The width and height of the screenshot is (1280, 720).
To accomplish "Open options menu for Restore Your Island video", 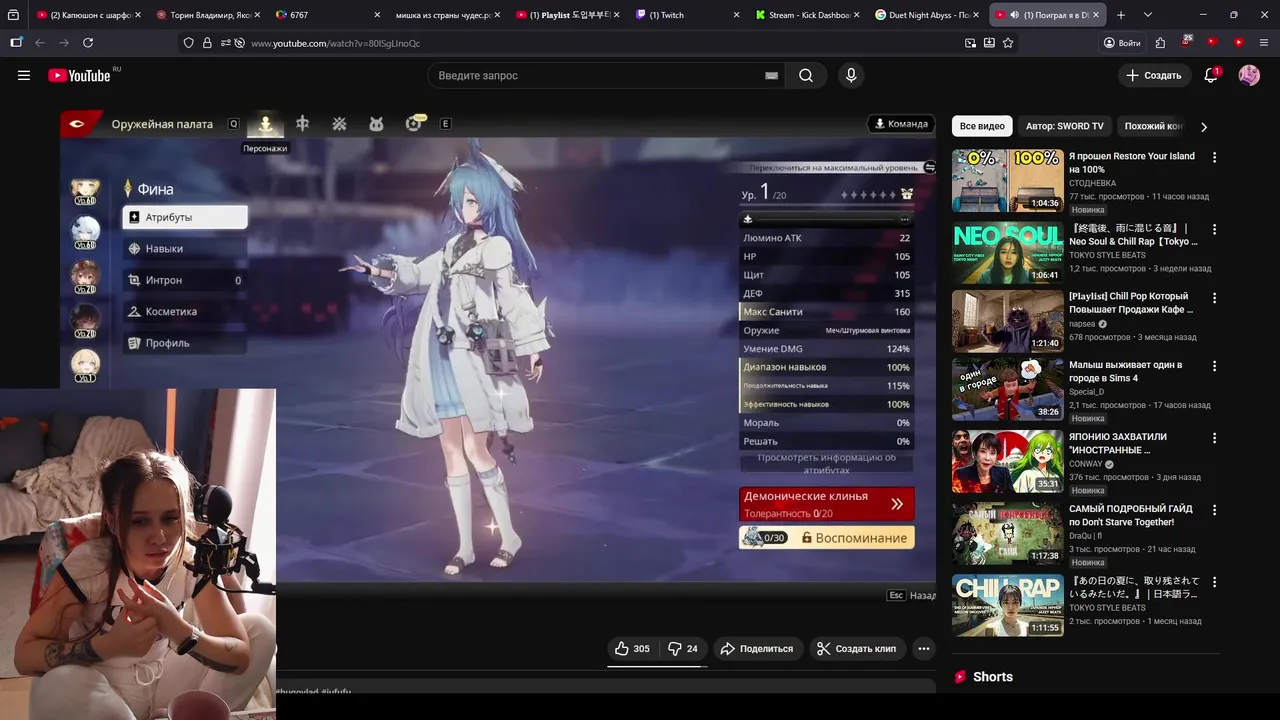I will pos(1214,158).
